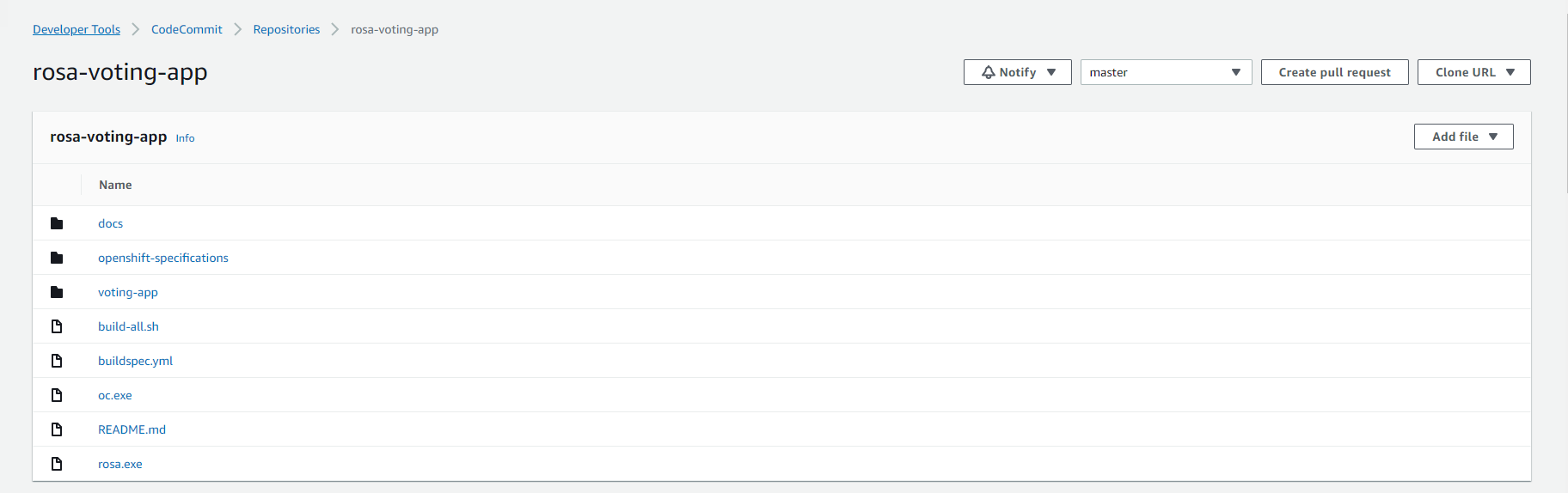This screenshot has height=493, width=1568.
Task: Click the folder icon beside docs
Action: coord(57,223)
